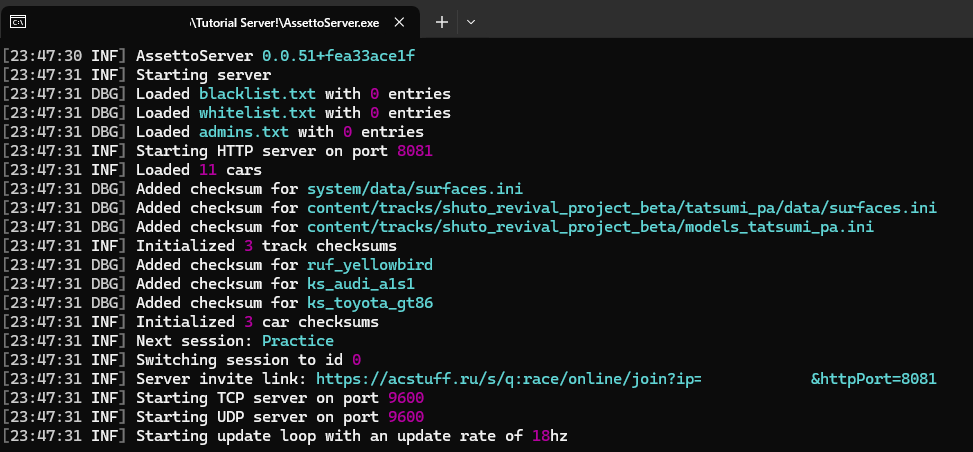This screenshot has height=452, width=973.
Task: Expand the new tab profile dropdown chevron
Action: coord(472,21)
